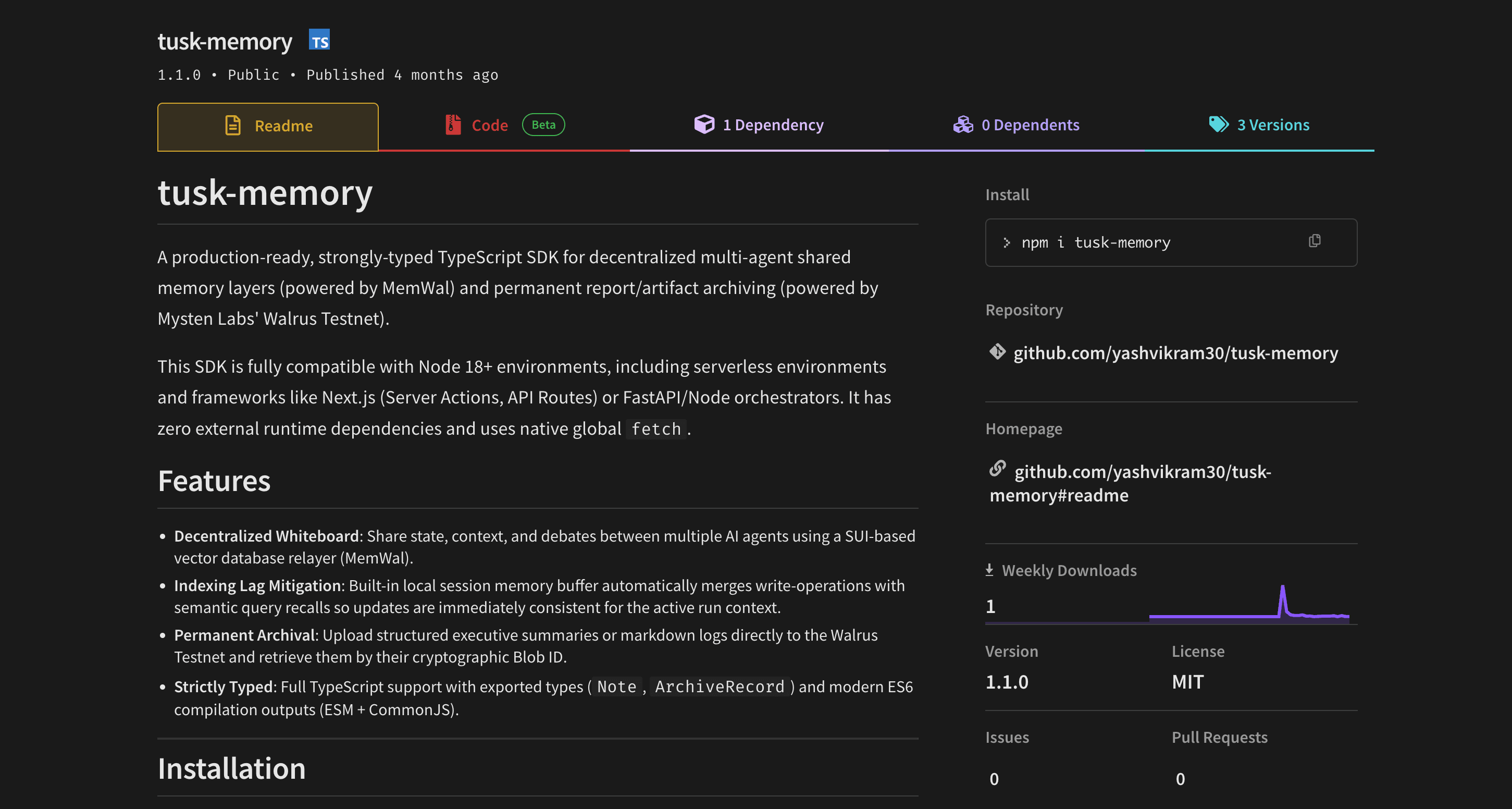Click the Version value 1.1.0
1512x809 pixels.
tap(1007, 682)
